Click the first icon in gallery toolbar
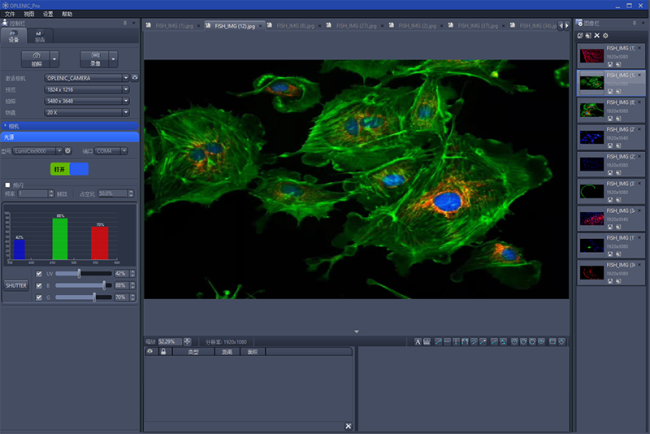Image resolution: width=650 pixels, height=434 pixels. tap(581, 35)
